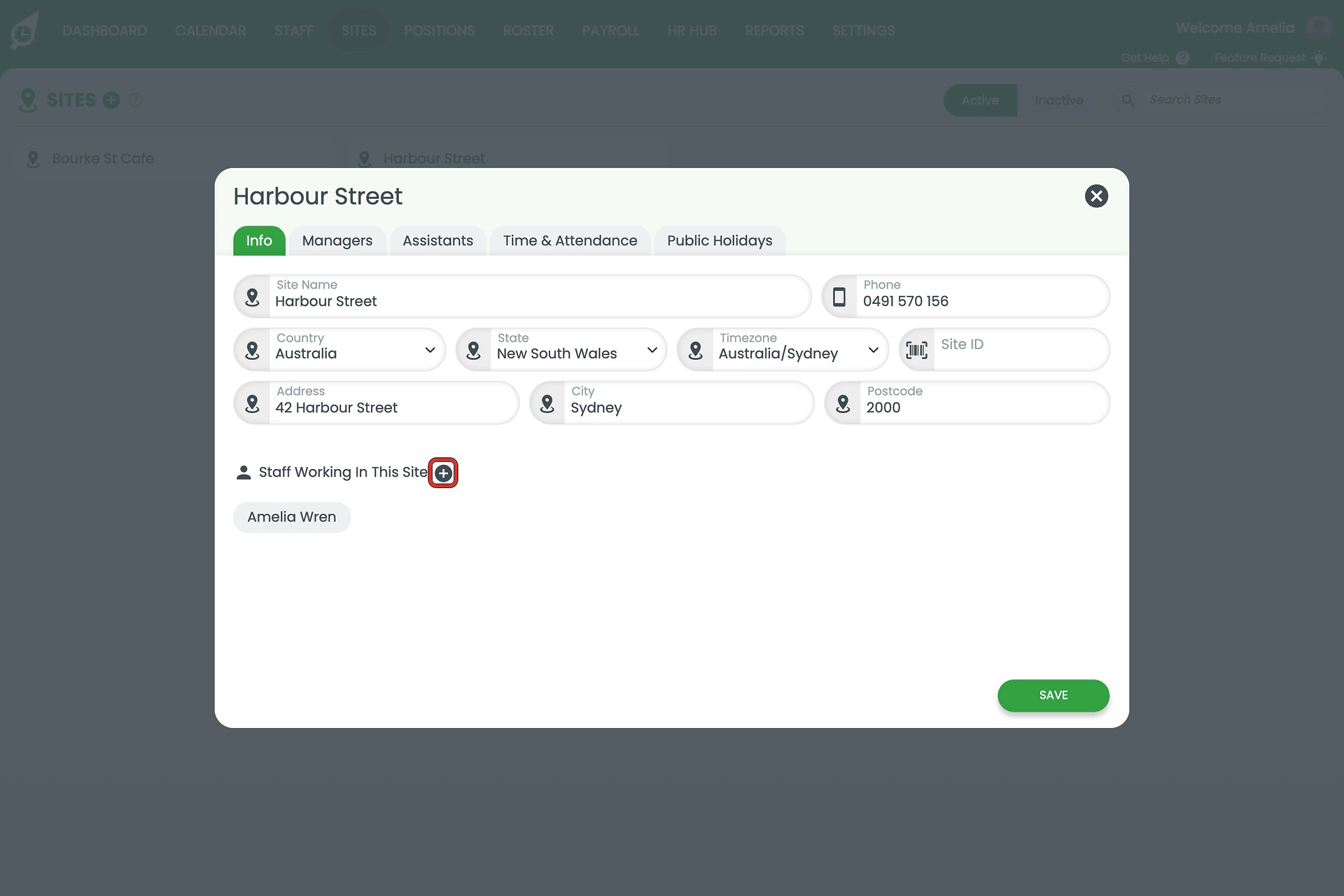Add staff to this site plus icon
Viewport: 1344px width, 896px height.
click(x=443, y=473)
